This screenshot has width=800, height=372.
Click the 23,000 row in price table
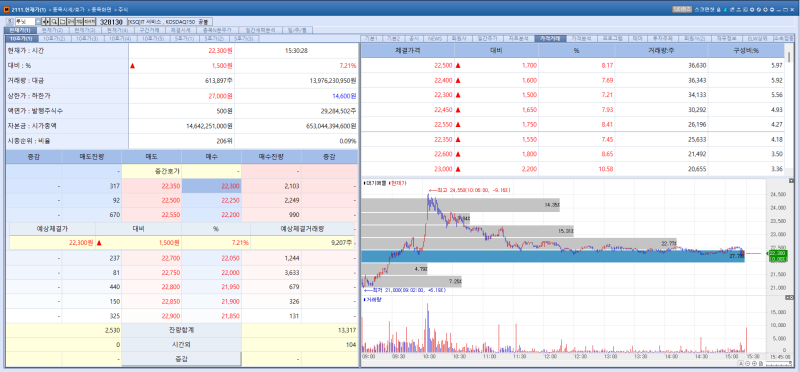click(573, 169)
